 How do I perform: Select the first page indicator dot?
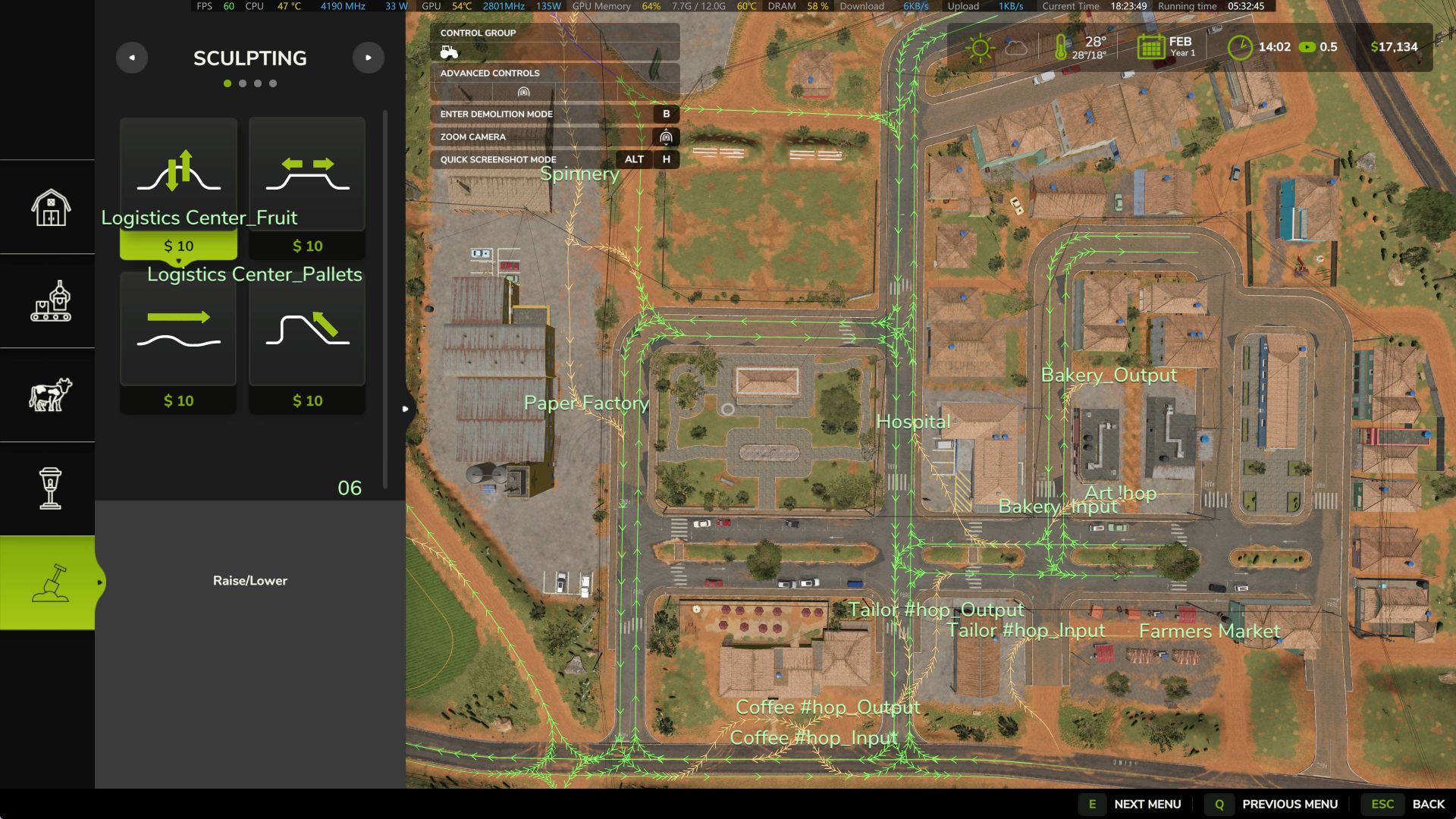coord(227,83)
